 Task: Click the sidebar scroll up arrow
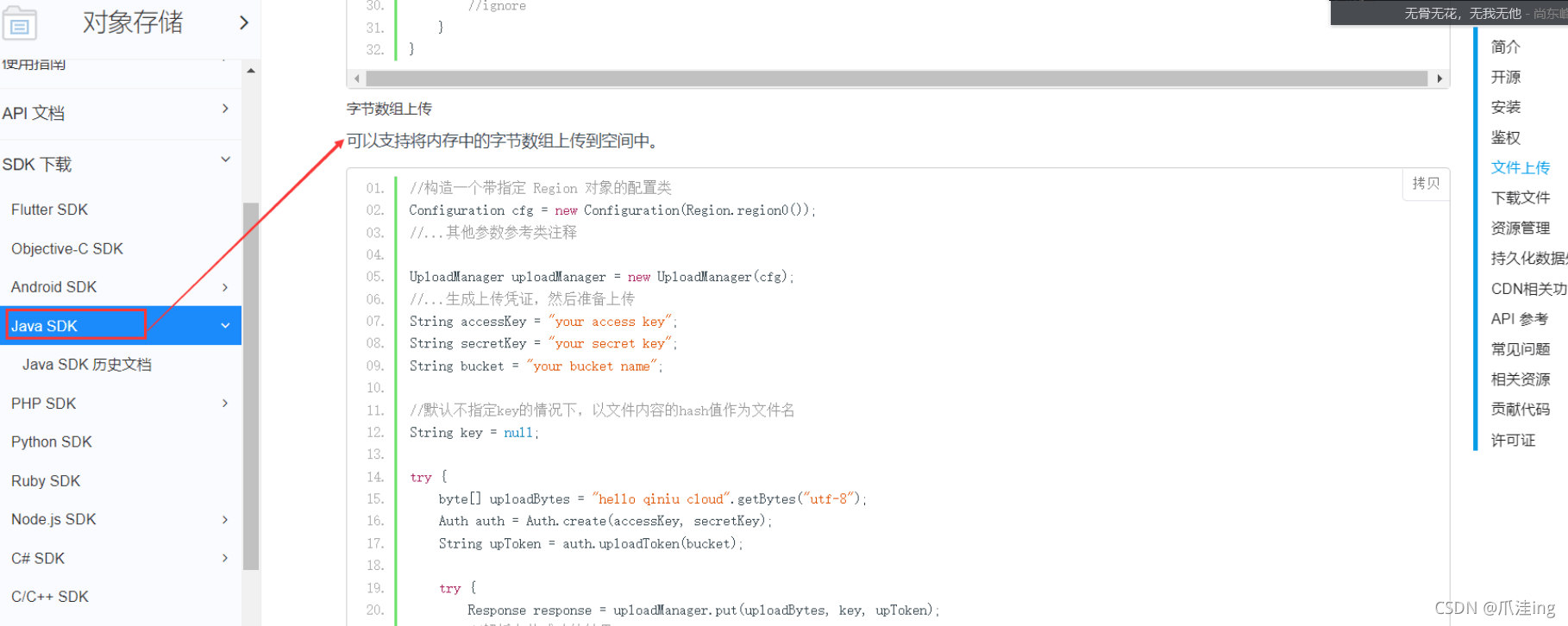251,71
